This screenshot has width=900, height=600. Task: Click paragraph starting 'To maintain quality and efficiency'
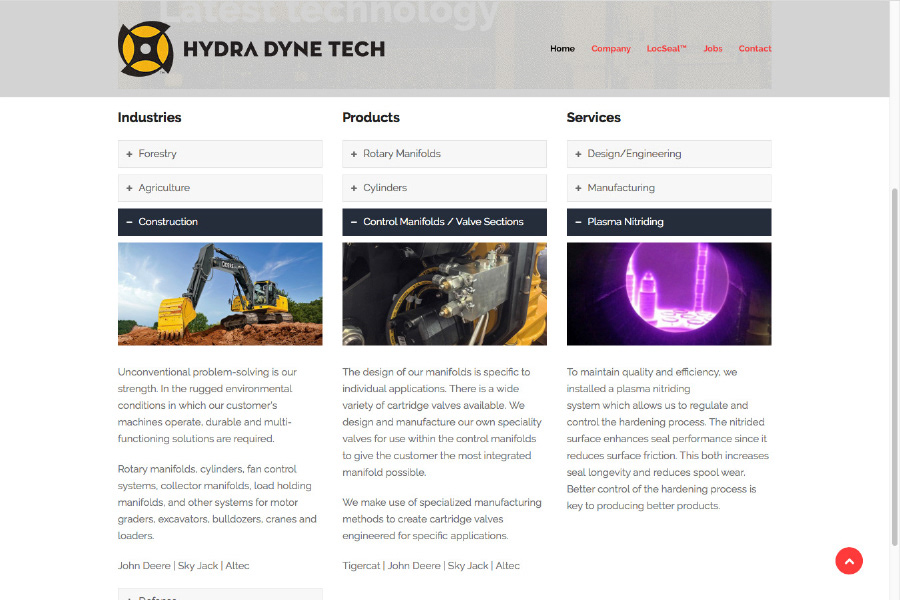click(668, 439)
